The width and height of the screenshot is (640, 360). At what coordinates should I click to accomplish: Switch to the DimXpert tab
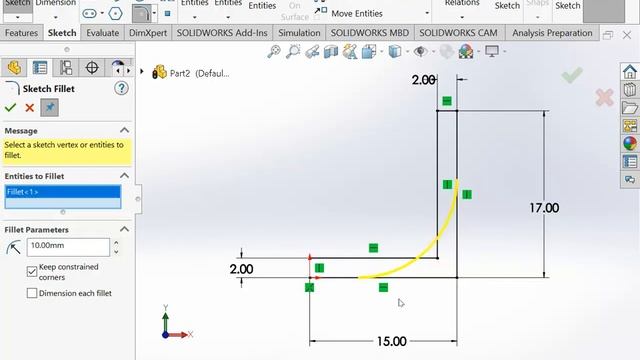148,33
